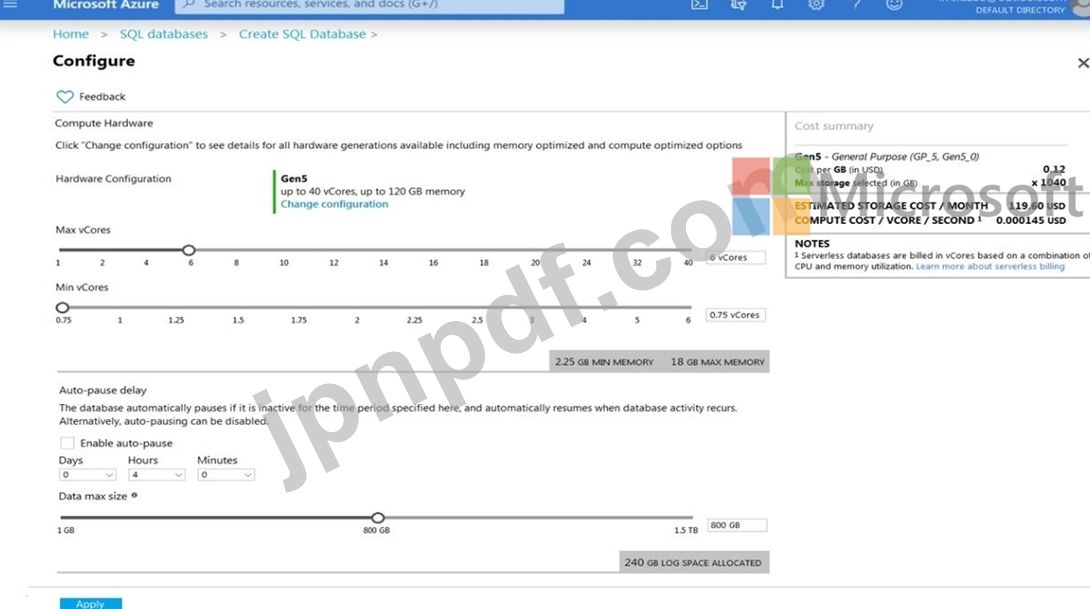Show notifications bell

click(777, 5)
